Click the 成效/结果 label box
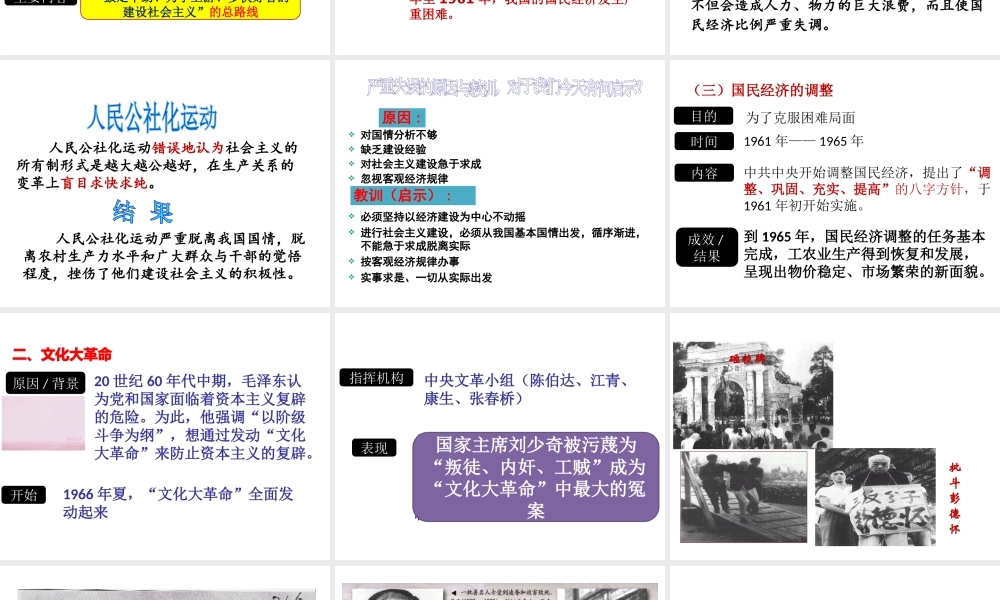This screenshot has height=600, width=1000. [x=706, y=247]
